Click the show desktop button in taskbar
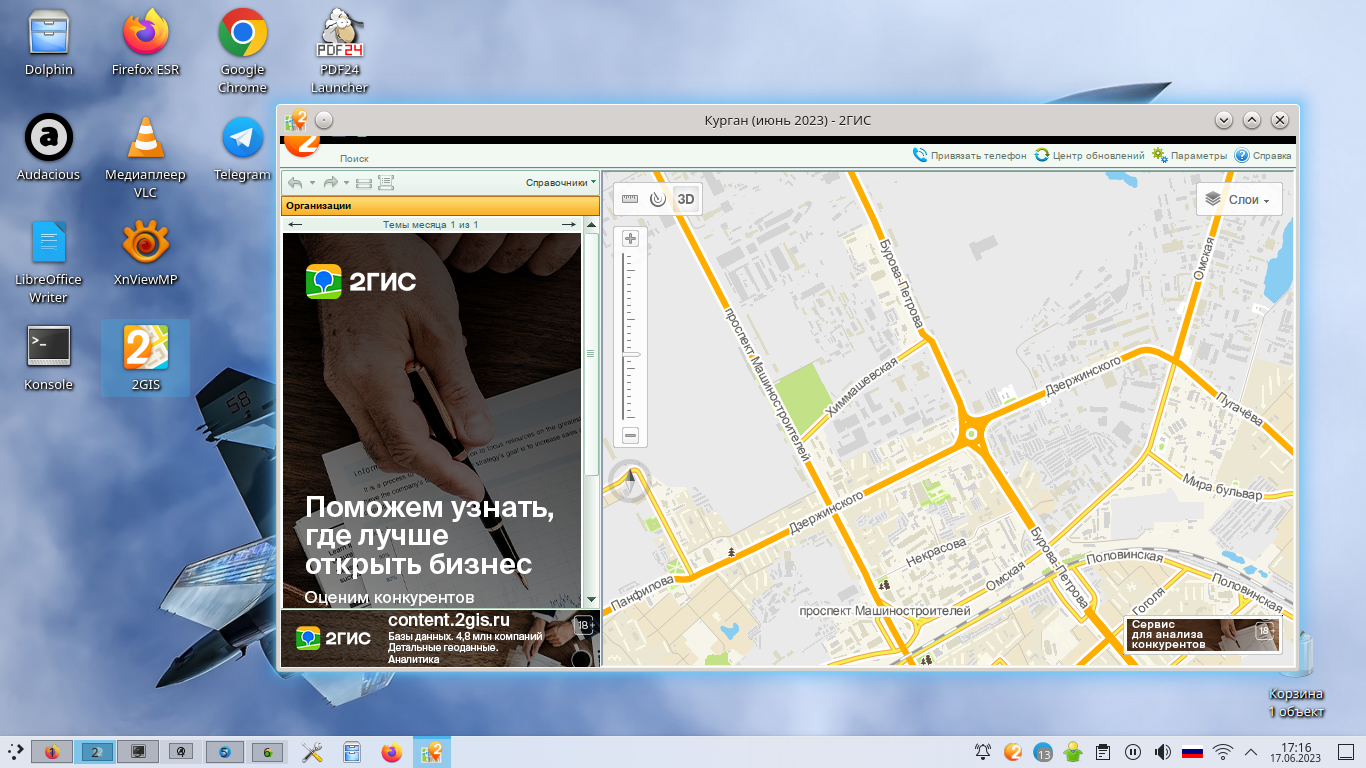Image resolution: width=1366 pixels, height=768 pixels. (x=1348, y=752)
